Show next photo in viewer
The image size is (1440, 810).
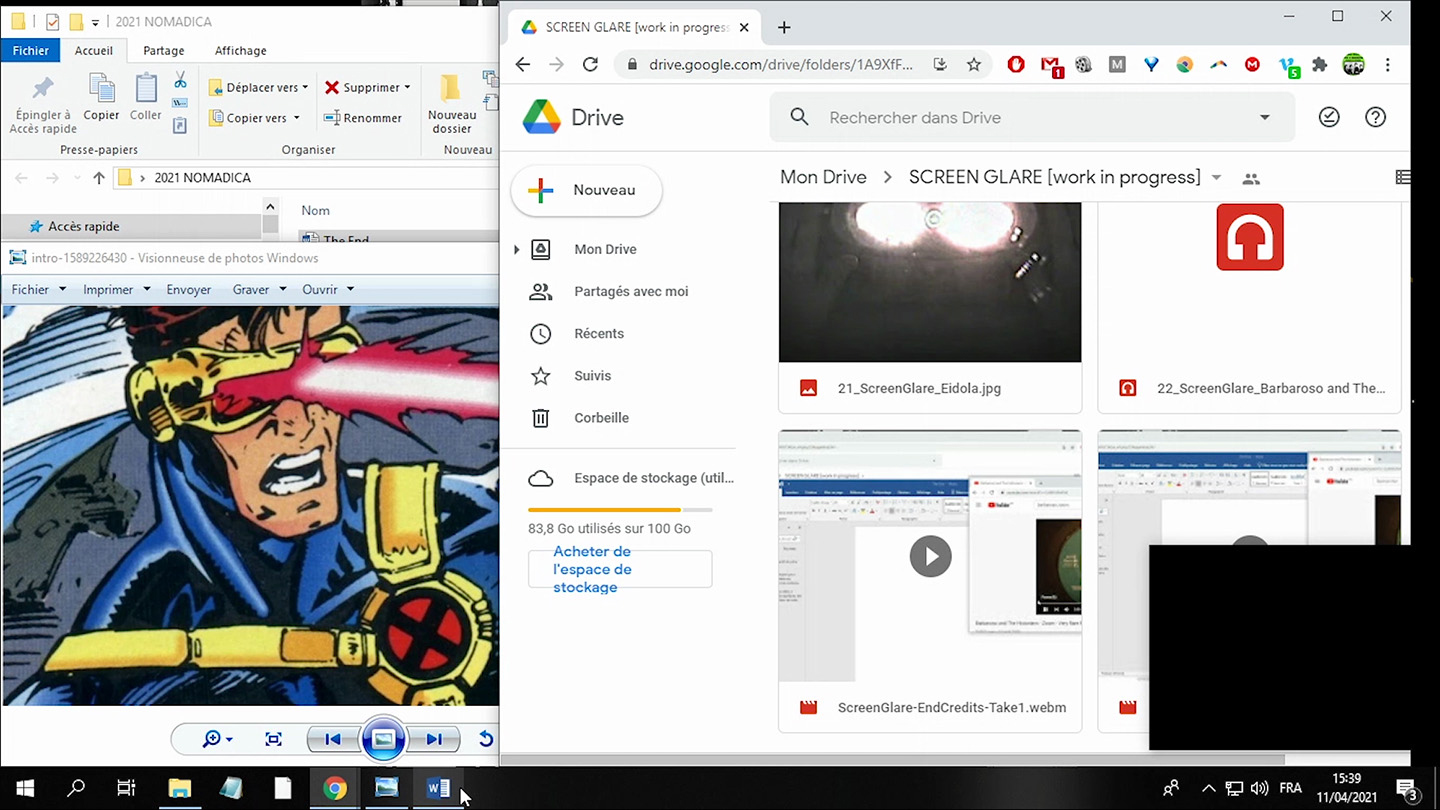[433, 739]
